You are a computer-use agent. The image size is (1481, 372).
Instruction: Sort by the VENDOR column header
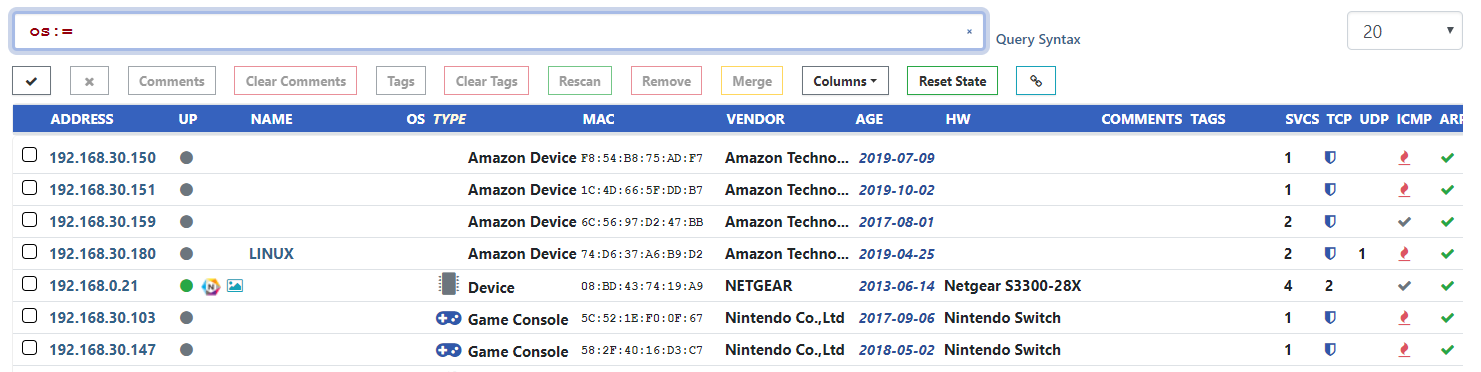(x=755, y=119)
